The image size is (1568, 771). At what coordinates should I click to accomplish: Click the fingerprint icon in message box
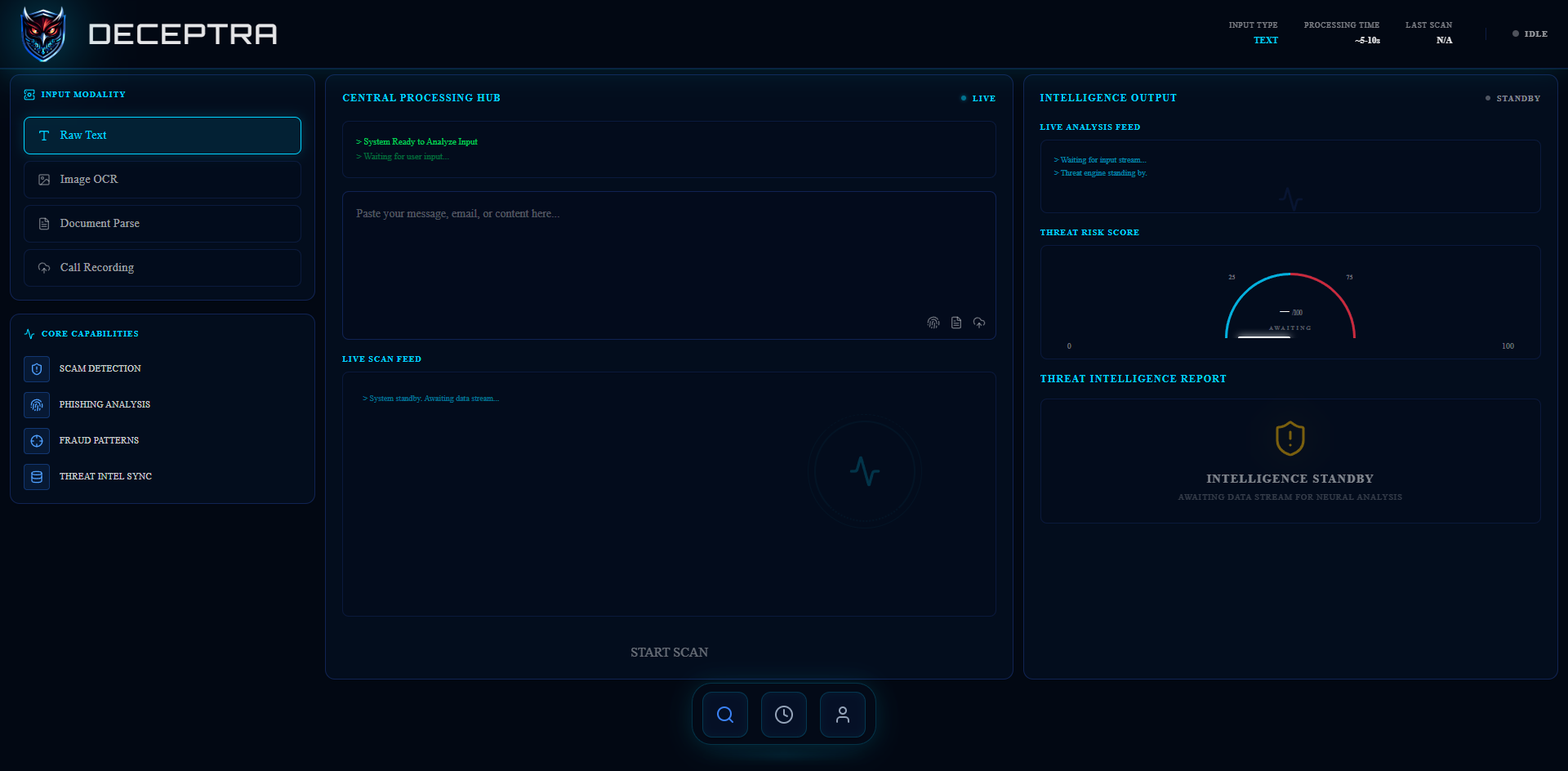pyautogui.click(x=933, y=323)
